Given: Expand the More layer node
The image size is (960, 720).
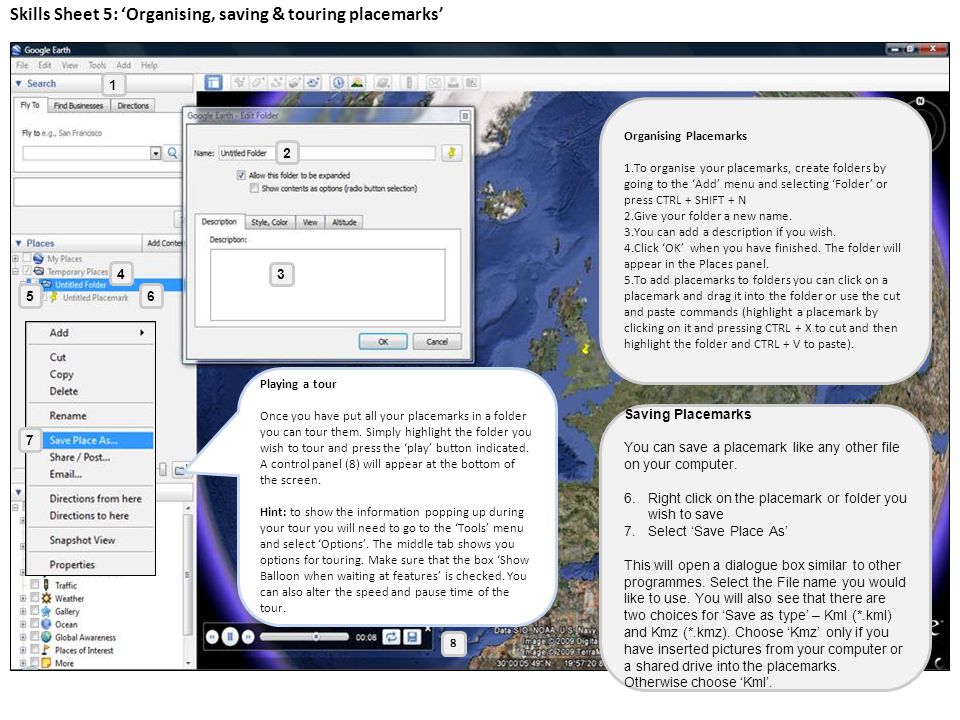Looking at the screenshot, I should point(23,662).
